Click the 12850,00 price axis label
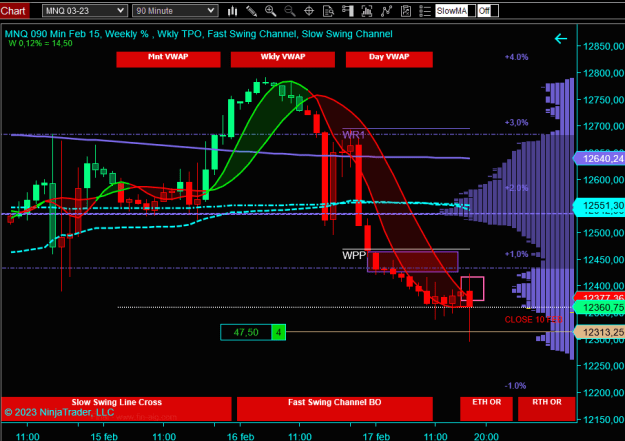625x441 pixels. (603, 46)
